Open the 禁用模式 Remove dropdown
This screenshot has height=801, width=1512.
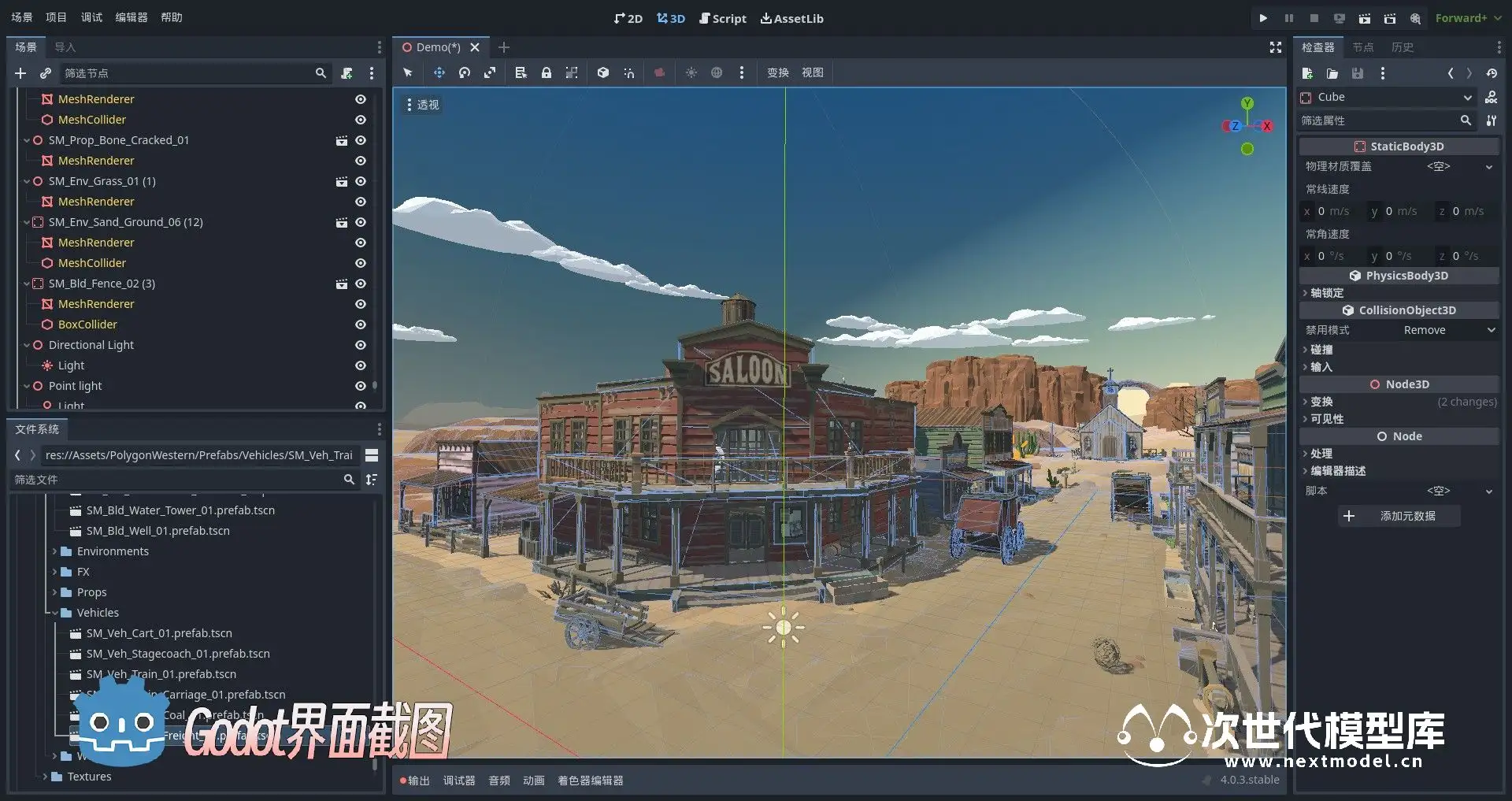tap(1447, 330)
